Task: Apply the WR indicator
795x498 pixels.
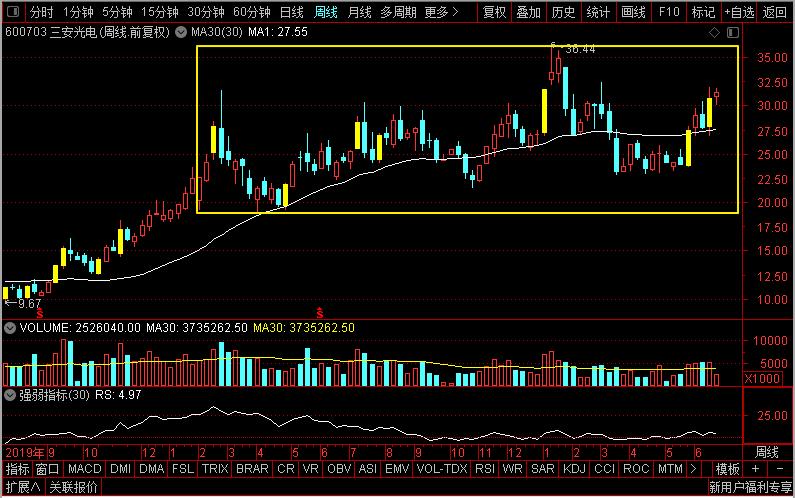Action: coord(512,469)
